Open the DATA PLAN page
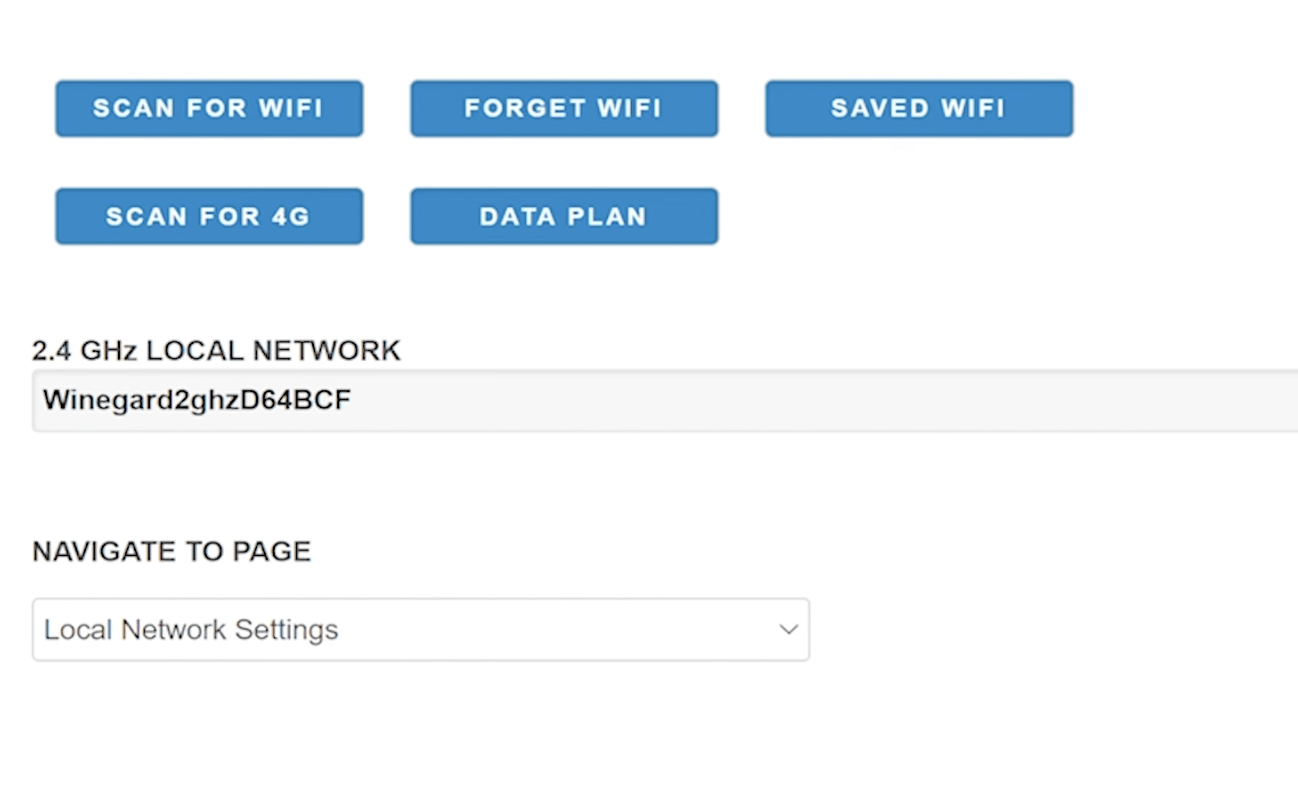 [564, 216]
